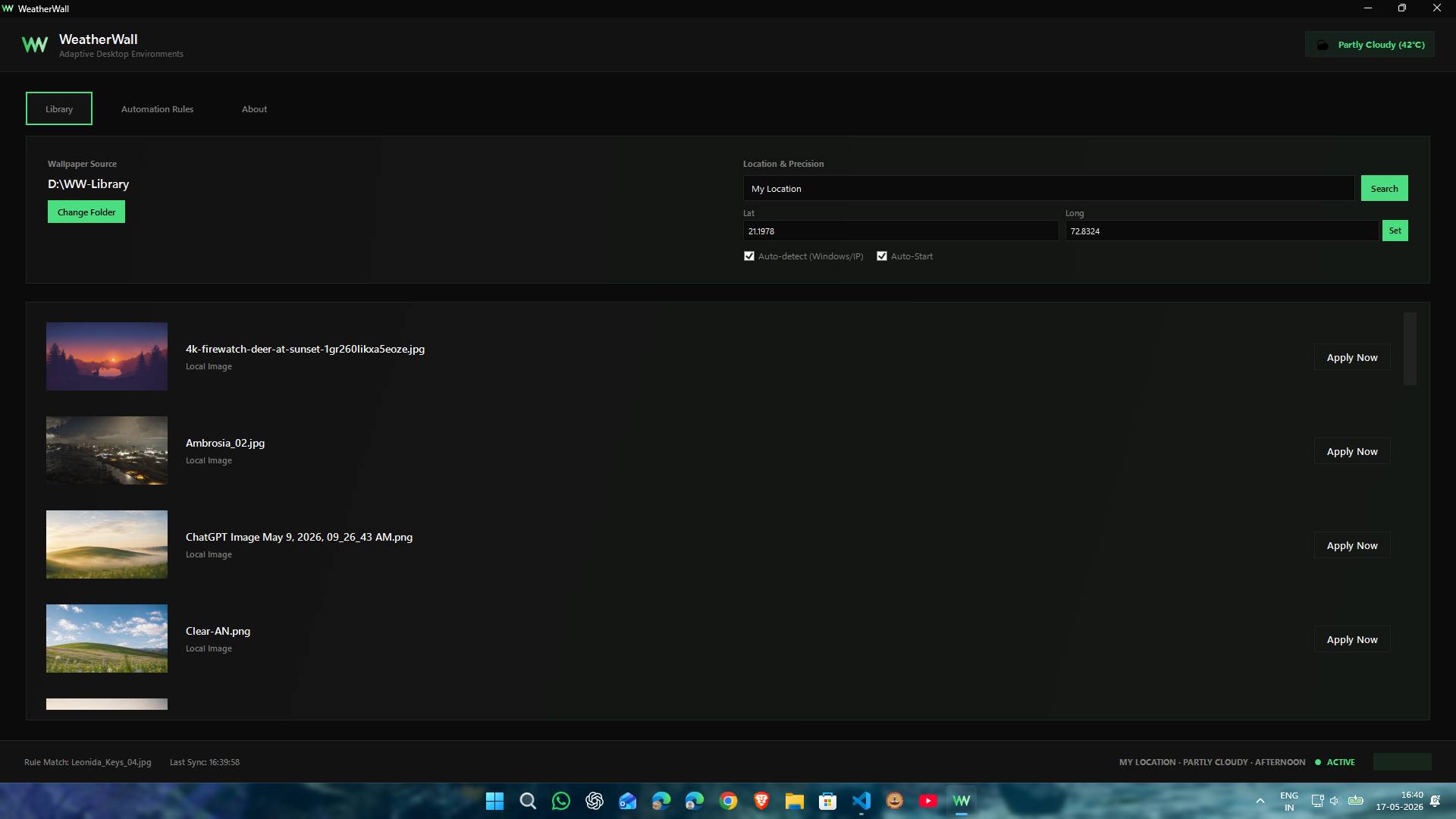Click the WeatherWall logo in the header

coord(35,45)
